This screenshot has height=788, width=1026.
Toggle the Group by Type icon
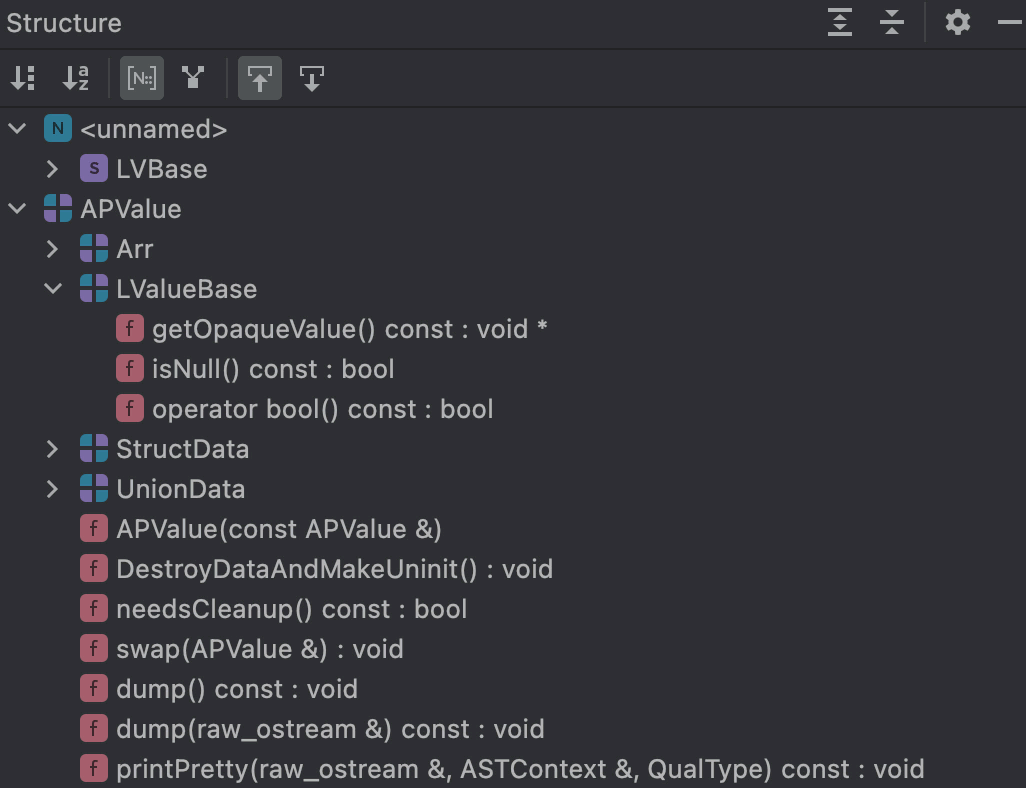(x=193, y=78)
